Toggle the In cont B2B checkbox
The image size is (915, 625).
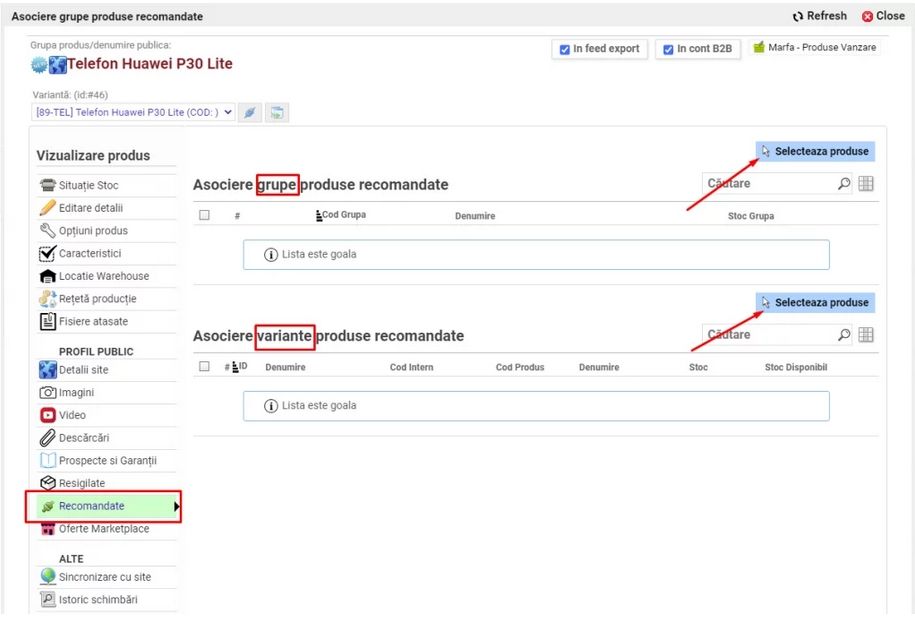coord(668,49)
